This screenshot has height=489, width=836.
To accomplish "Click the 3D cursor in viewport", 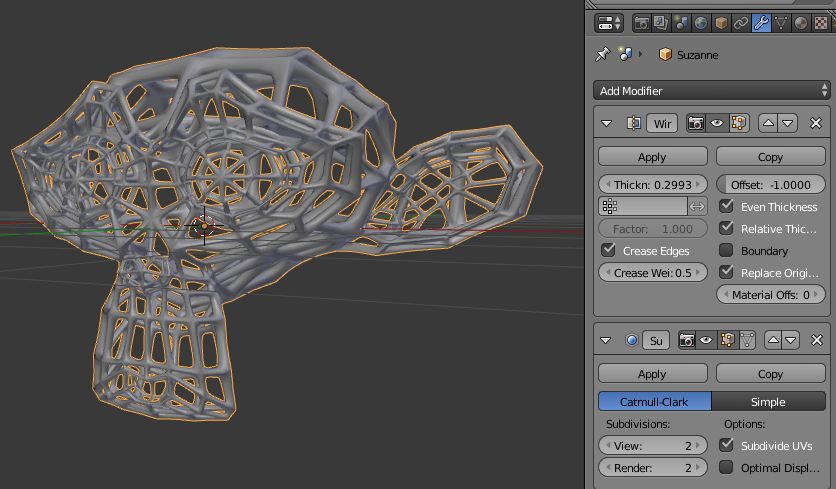I will pos(204,227).
